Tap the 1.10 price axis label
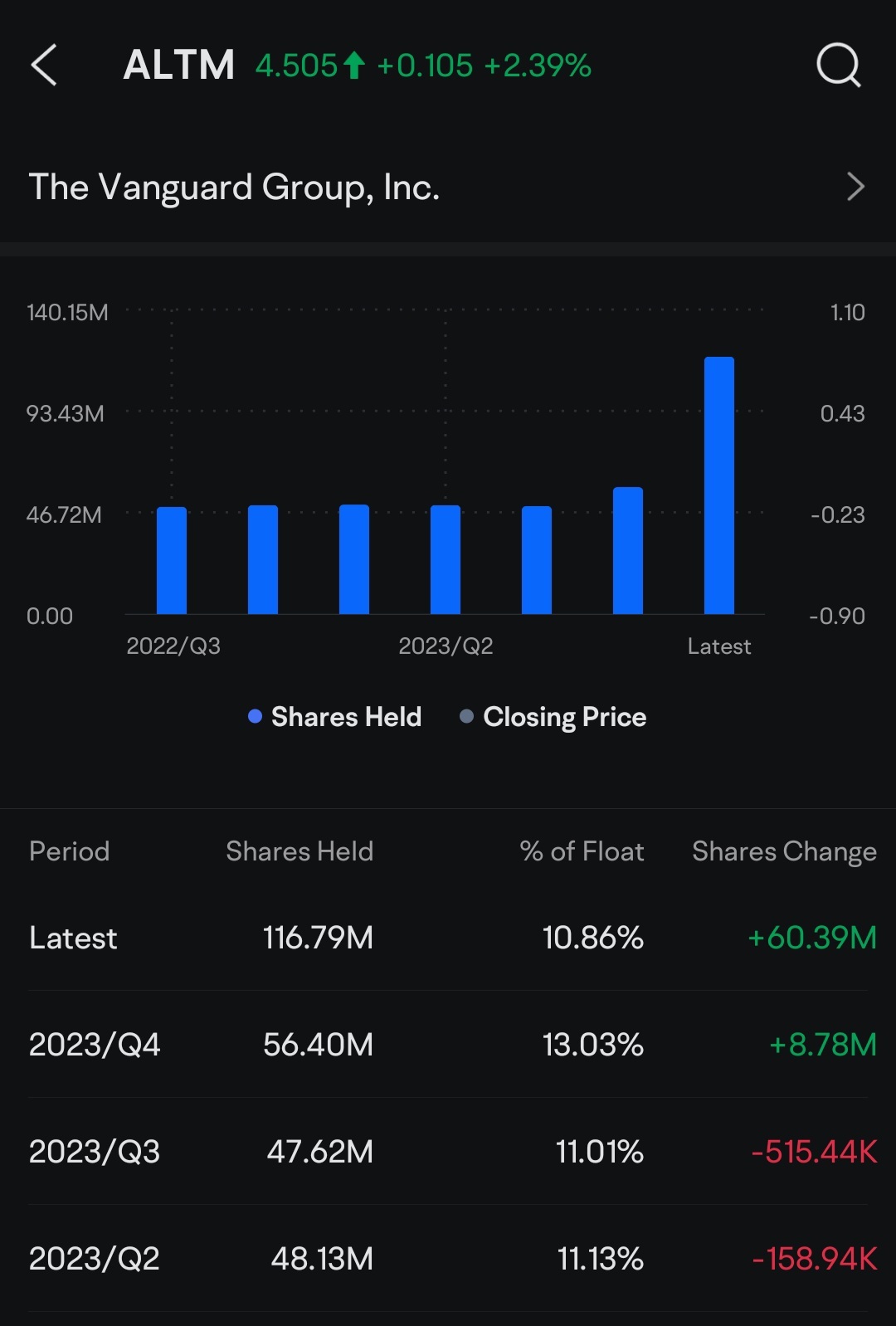896x1326 pixels. pos(847,313)
